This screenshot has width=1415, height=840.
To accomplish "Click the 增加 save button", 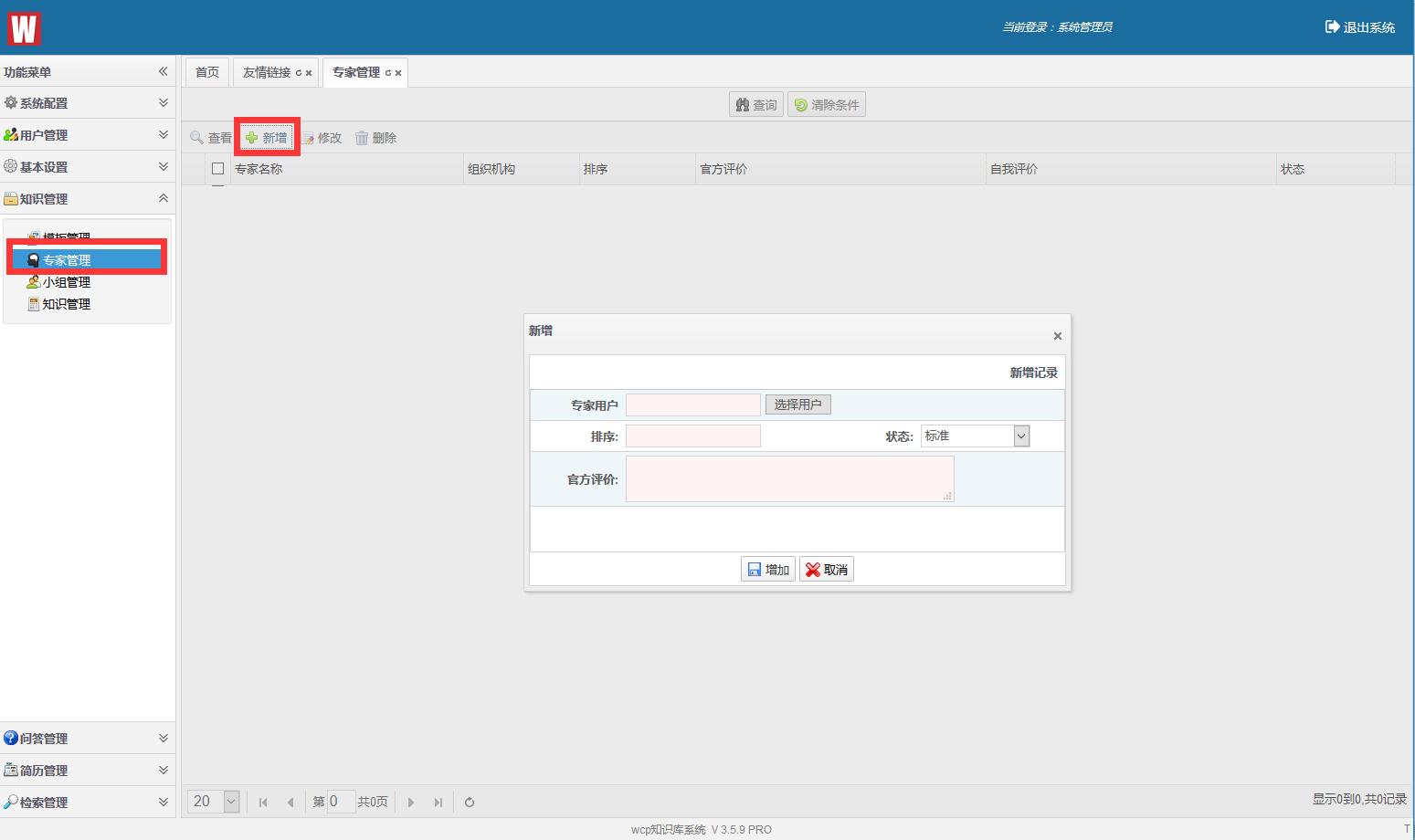I will click(768, 570).
